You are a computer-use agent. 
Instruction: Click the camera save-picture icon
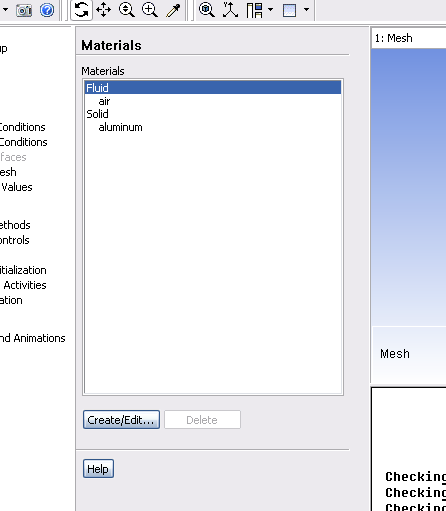pos(24,10)
